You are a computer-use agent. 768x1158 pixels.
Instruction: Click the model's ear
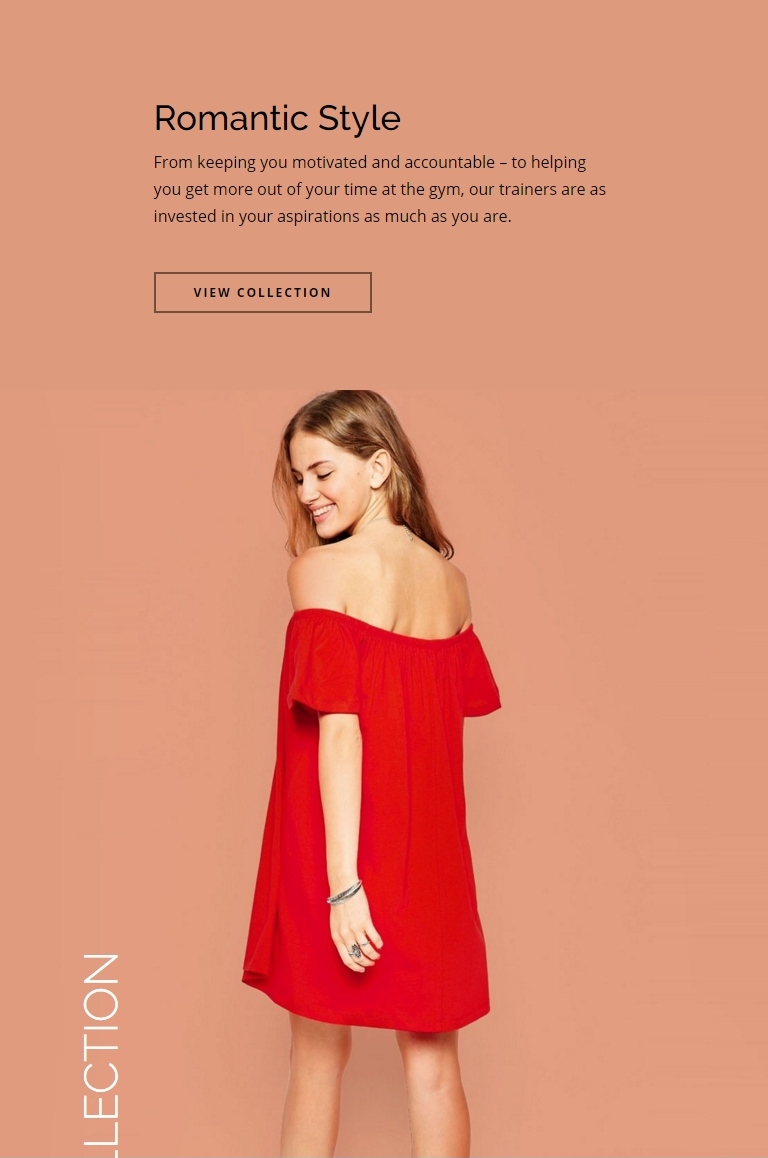click(380, 470)
